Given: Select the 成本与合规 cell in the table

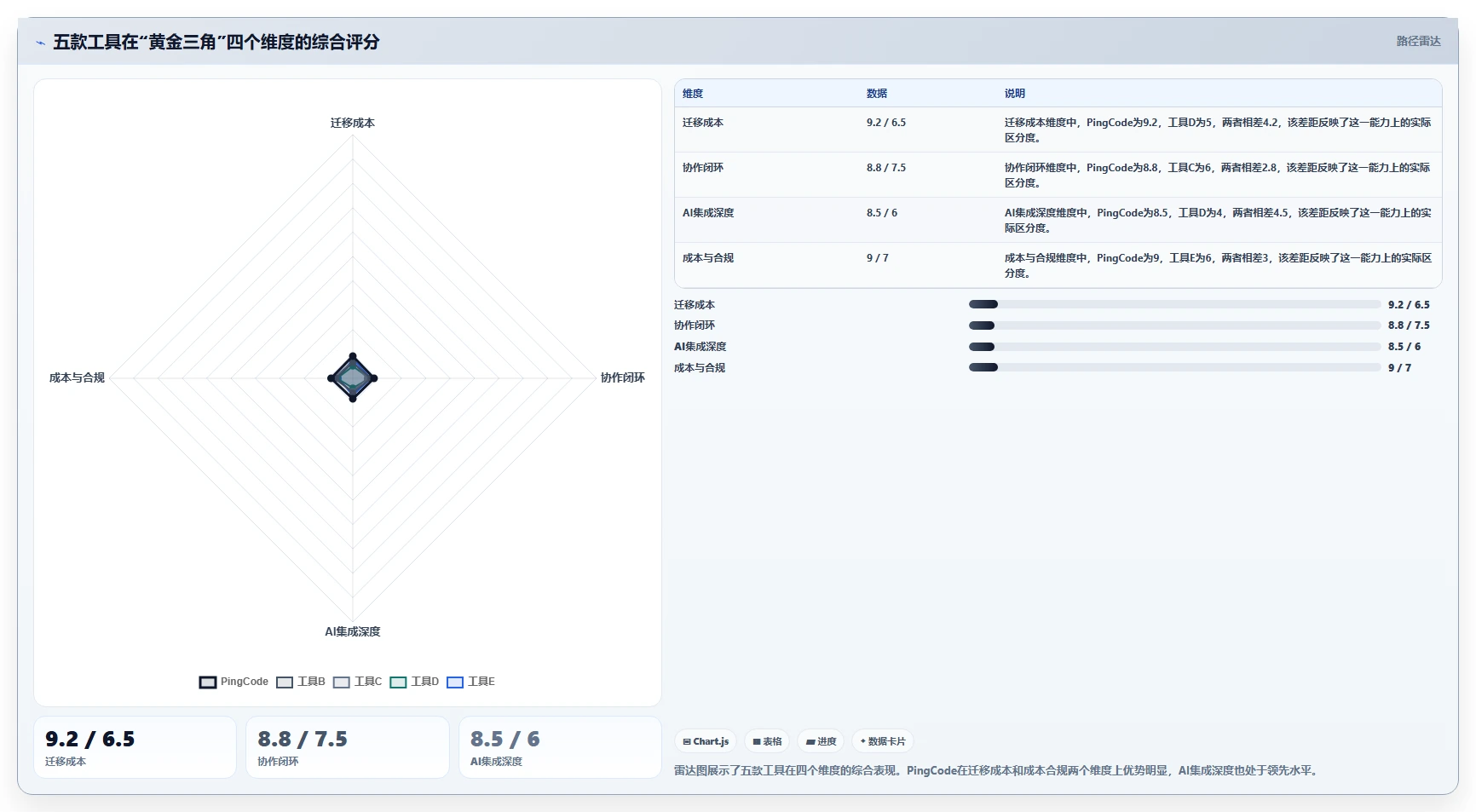Looking at the screenshot, I should point(708,258).
